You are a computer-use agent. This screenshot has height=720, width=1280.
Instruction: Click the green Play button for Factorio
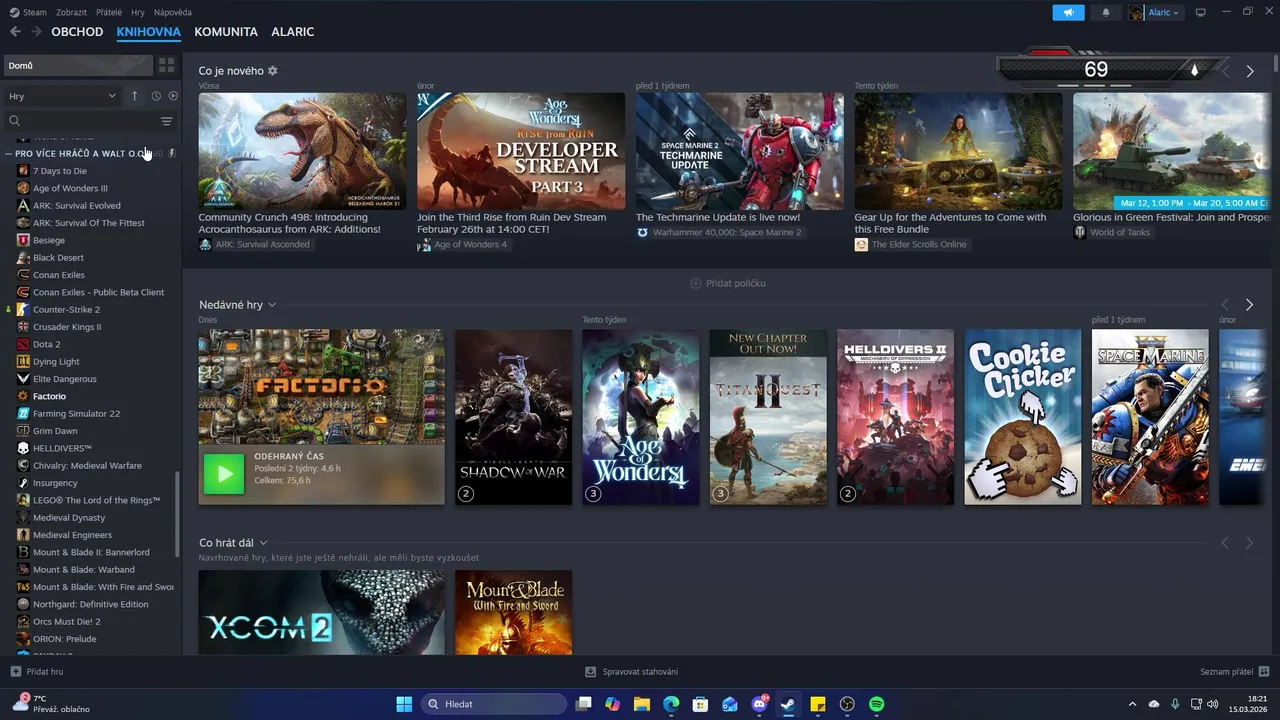223,474
